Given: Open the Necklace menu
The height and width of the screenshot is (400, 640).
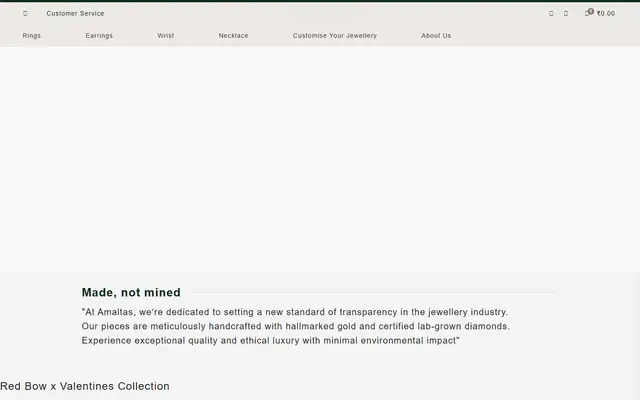Looking at the screenshot, I should click(233, 36).
